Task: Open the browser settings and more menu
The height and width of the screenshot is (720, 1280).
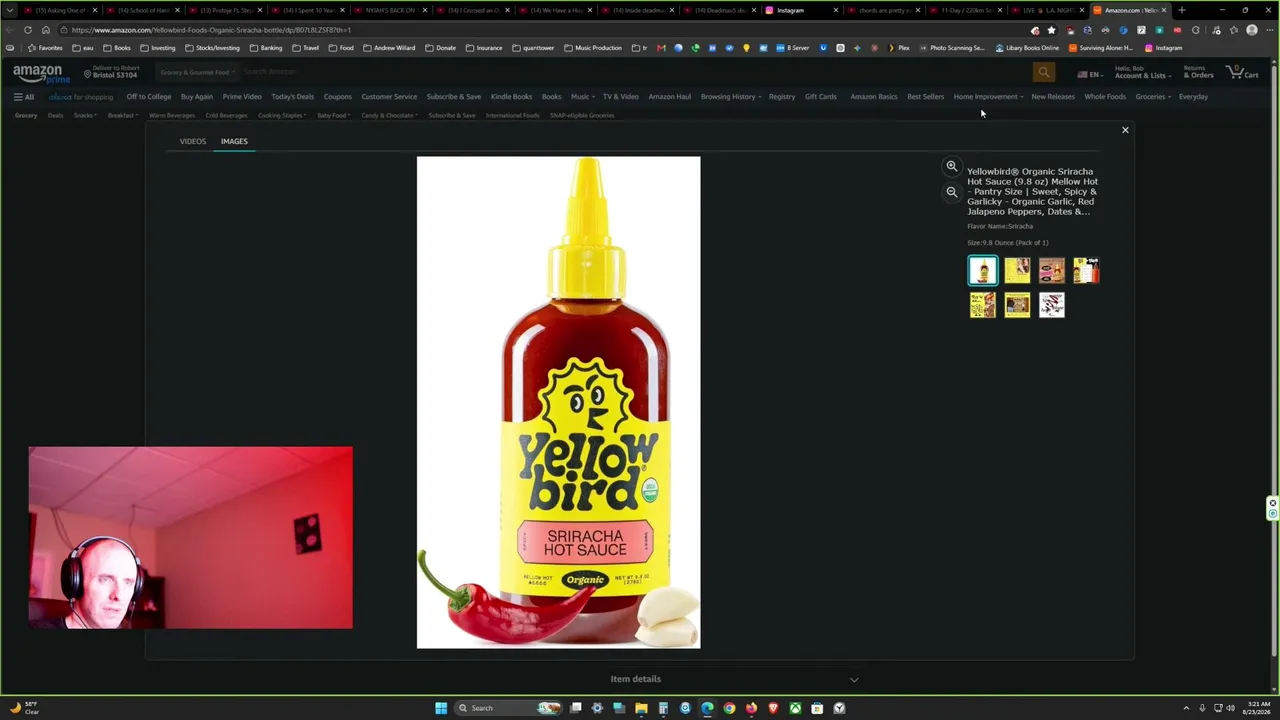Action: click(x=1269, y=30)
